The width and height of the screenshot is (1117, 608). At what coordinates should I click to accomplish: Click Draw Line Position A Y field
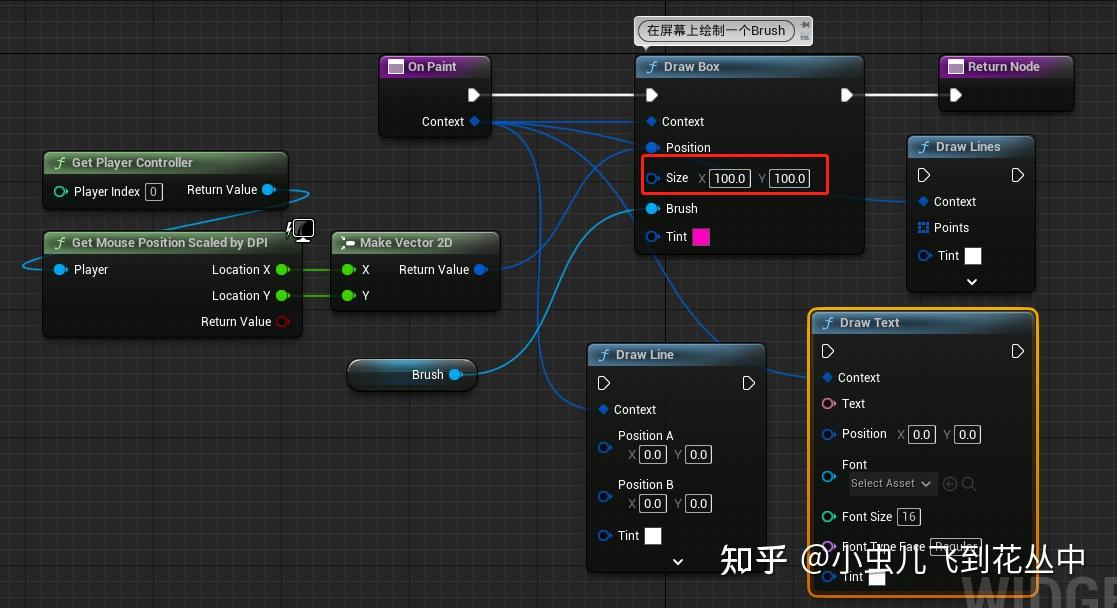tap(698, 455)
